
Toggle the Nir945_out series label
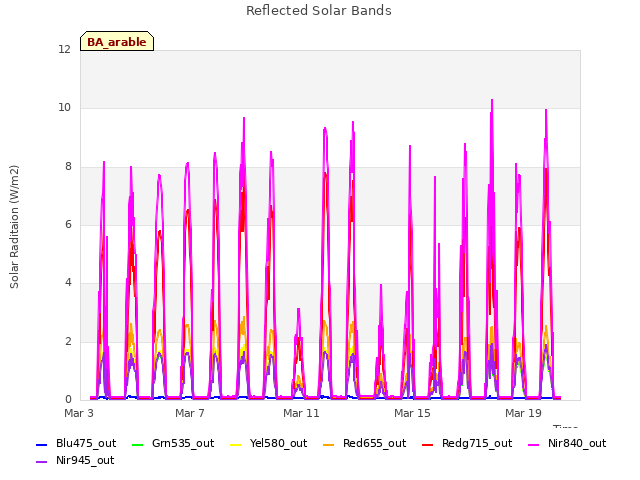(x=85, y=461)
